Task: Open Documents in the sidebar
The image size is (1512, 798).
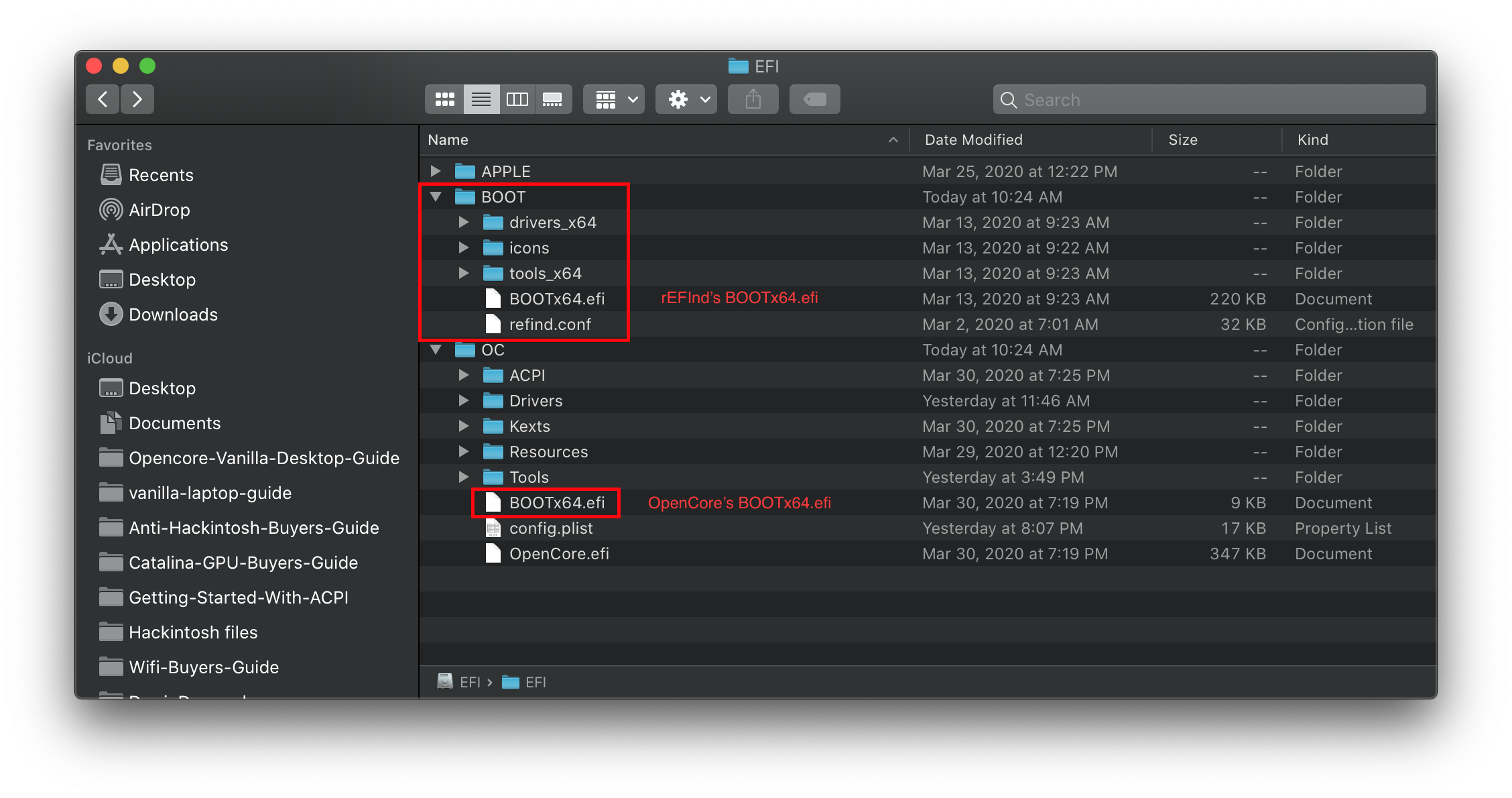Action: pyautogui.click(x=174, y=423)
